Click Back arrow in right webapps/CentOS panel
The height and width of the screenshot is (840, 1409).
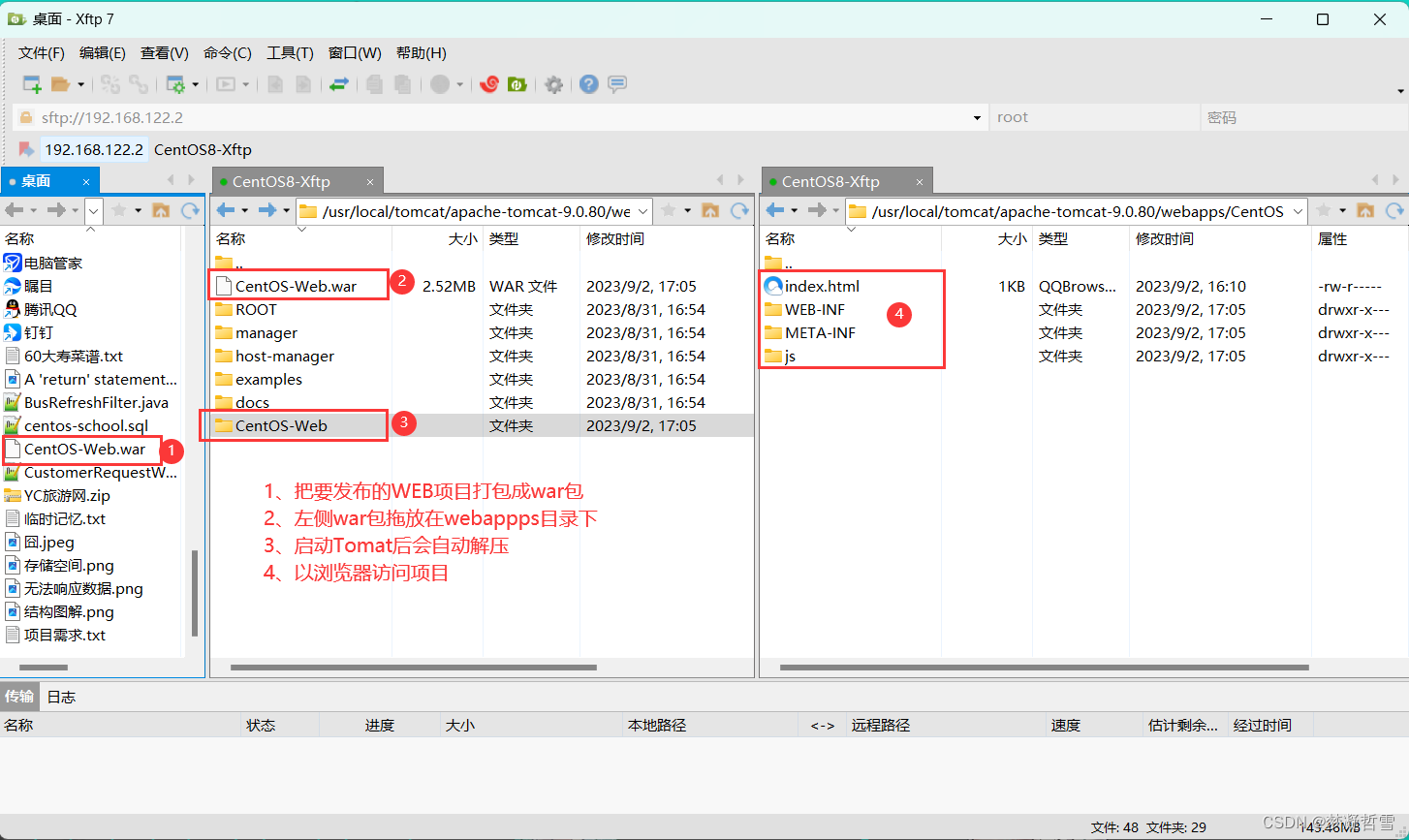pyautogui.click(x=774, y=210)
